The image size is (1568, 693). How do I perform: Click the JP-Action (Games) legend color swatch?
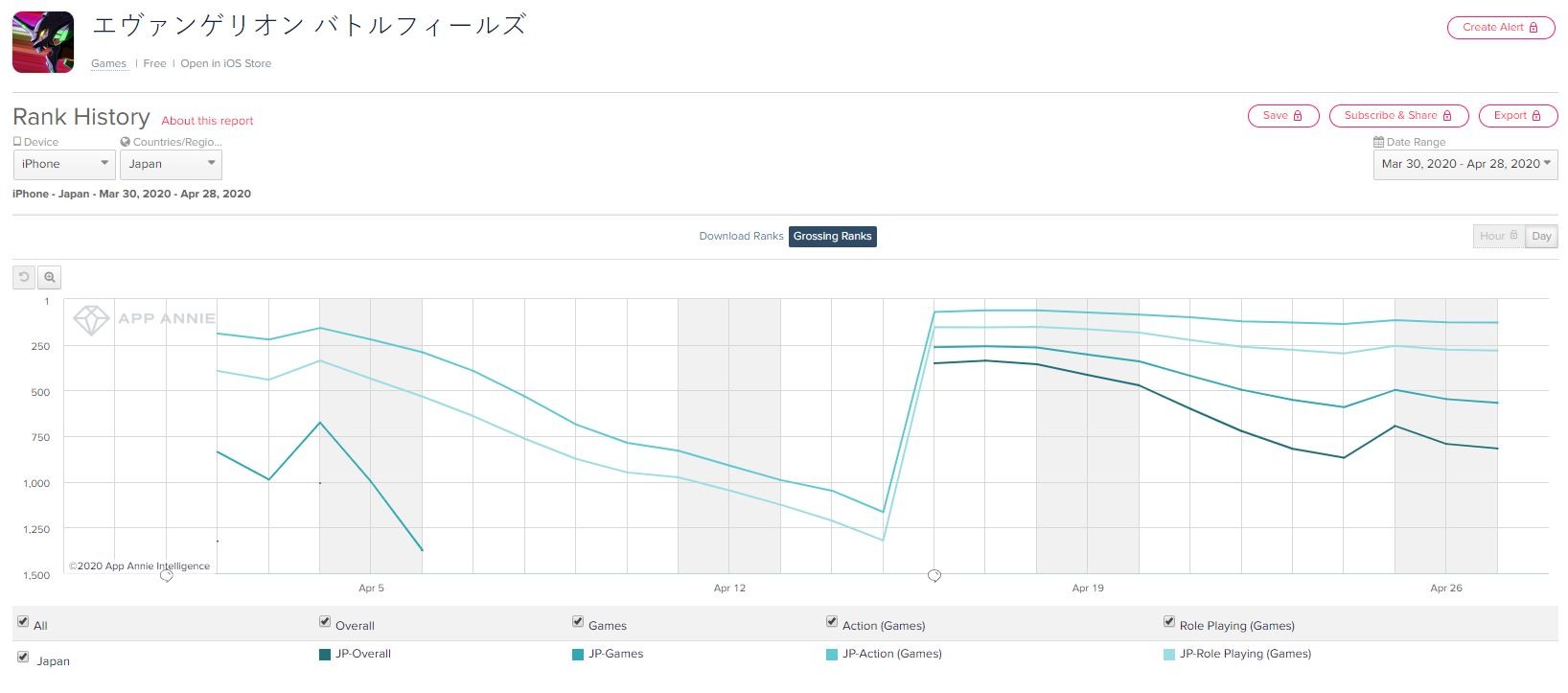(832, 655)
